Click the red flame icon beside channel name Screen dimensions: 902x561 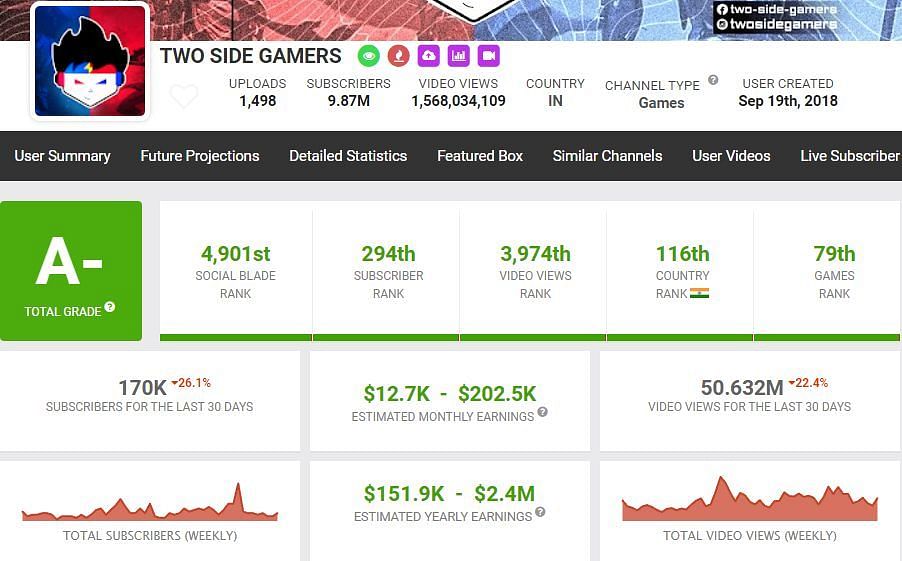tap(399, 56)
